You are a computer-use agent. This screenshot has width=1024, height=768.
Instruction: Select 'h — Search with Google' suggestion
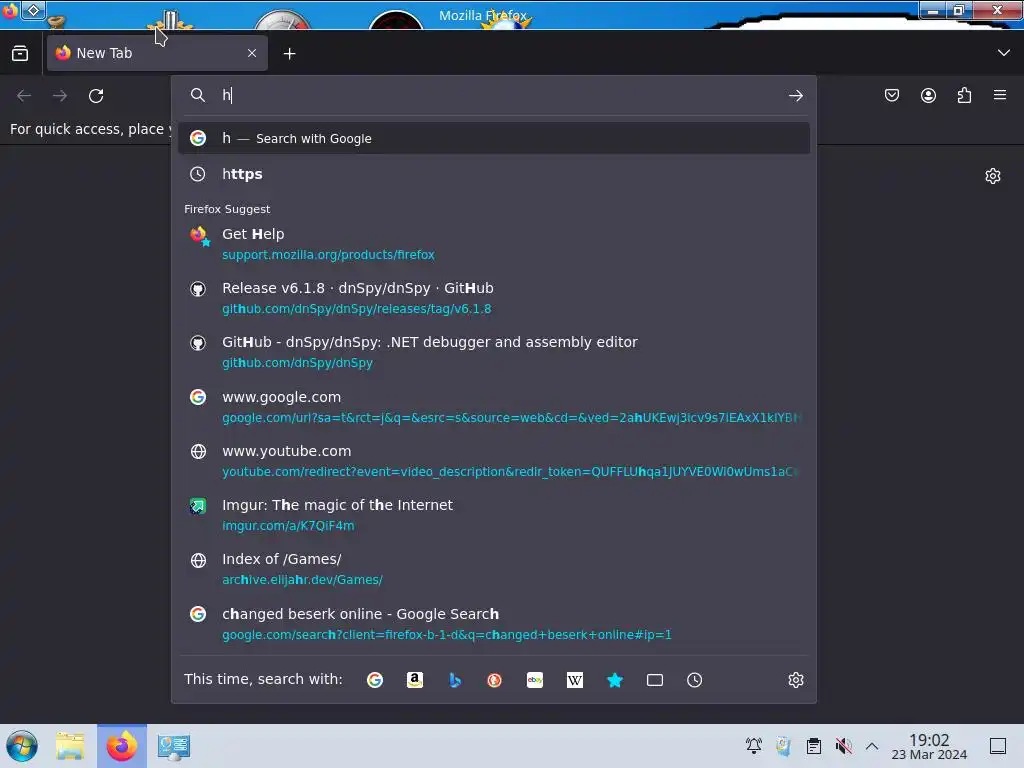[494, 138]
